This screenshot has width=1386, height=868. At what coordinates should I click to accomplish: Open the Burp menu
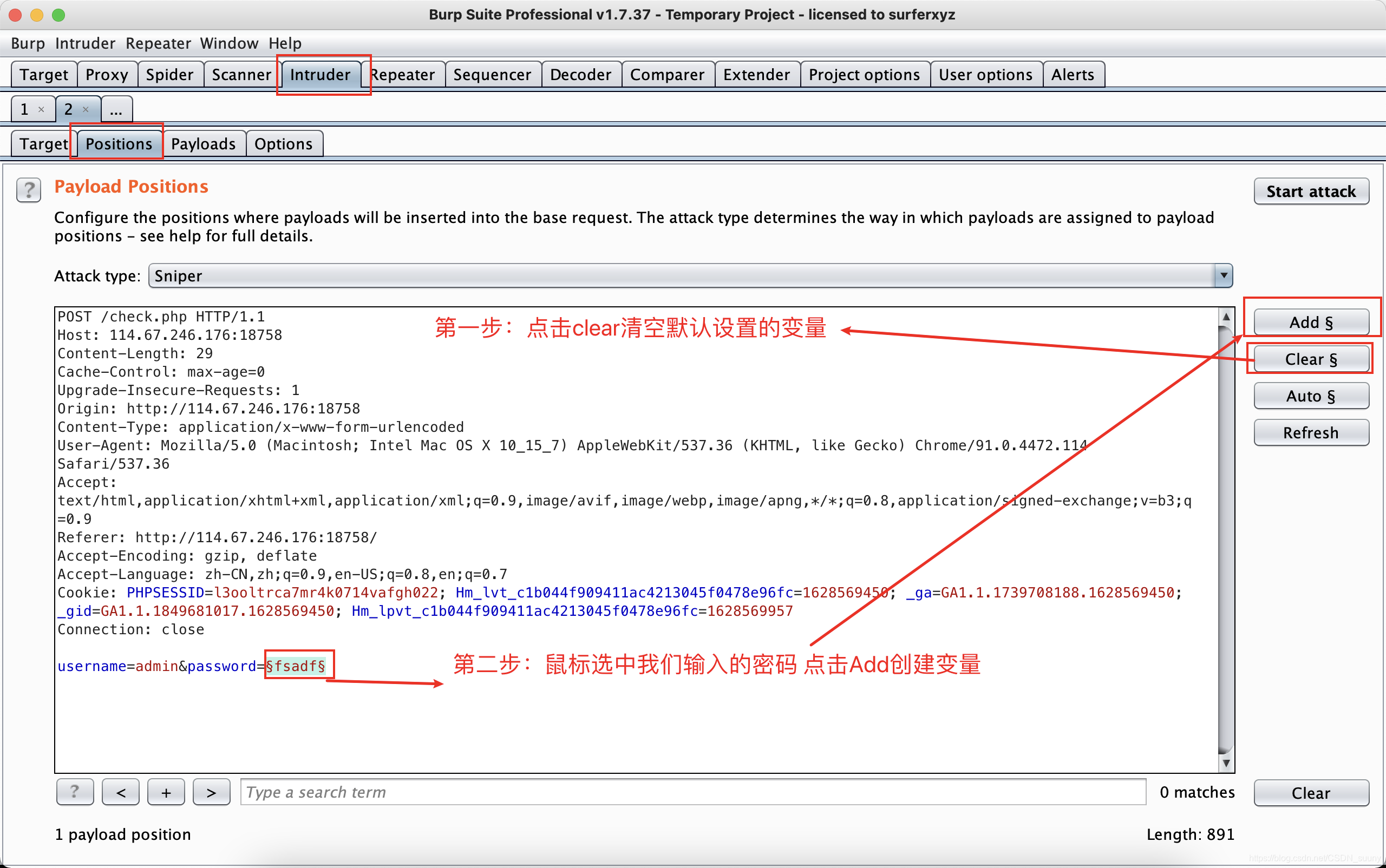click(x=28, y=43)
